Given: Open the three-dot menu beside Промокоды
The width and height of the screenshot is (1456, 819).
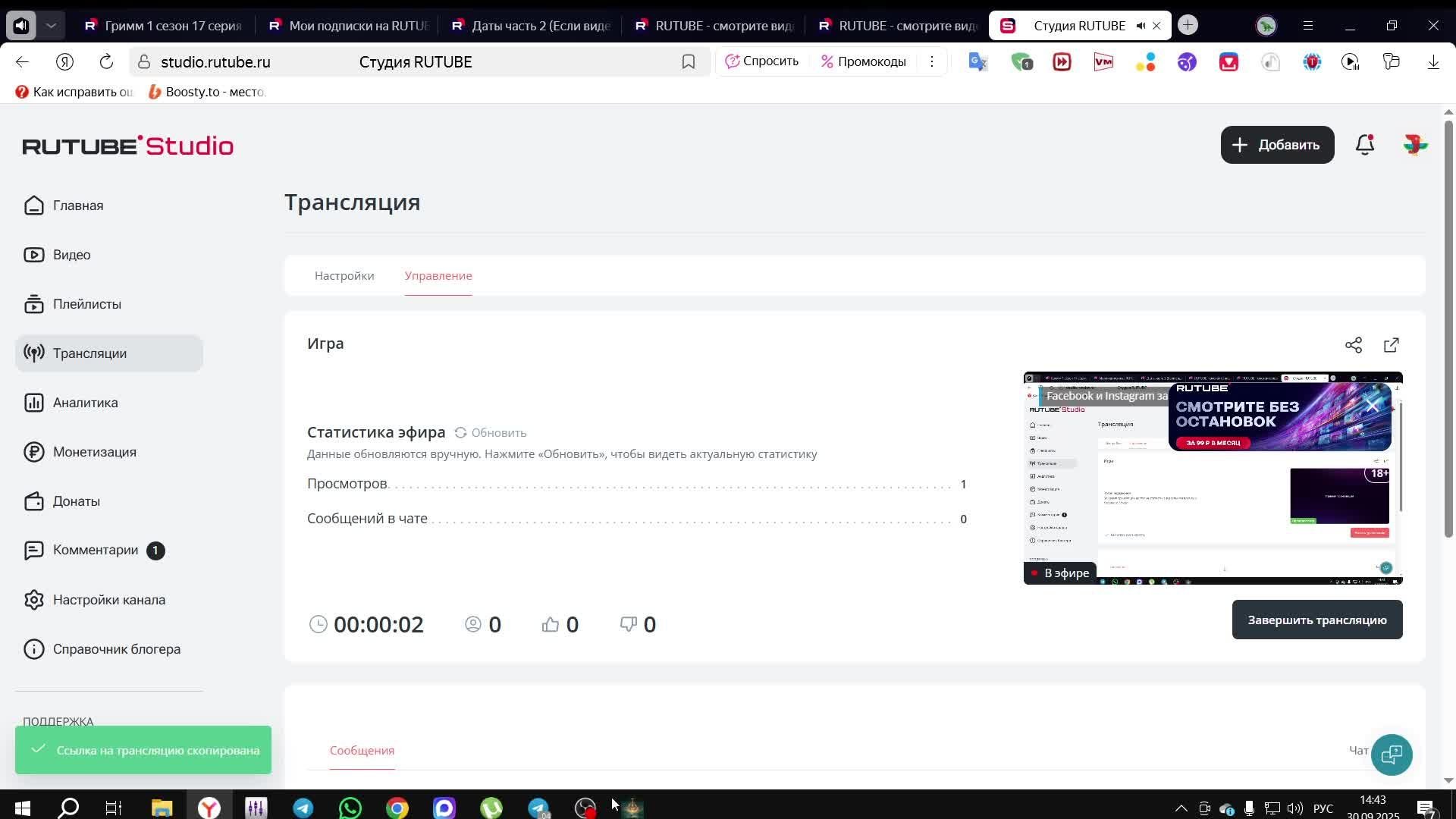Looking at the screenshot, I should (932, 62).
